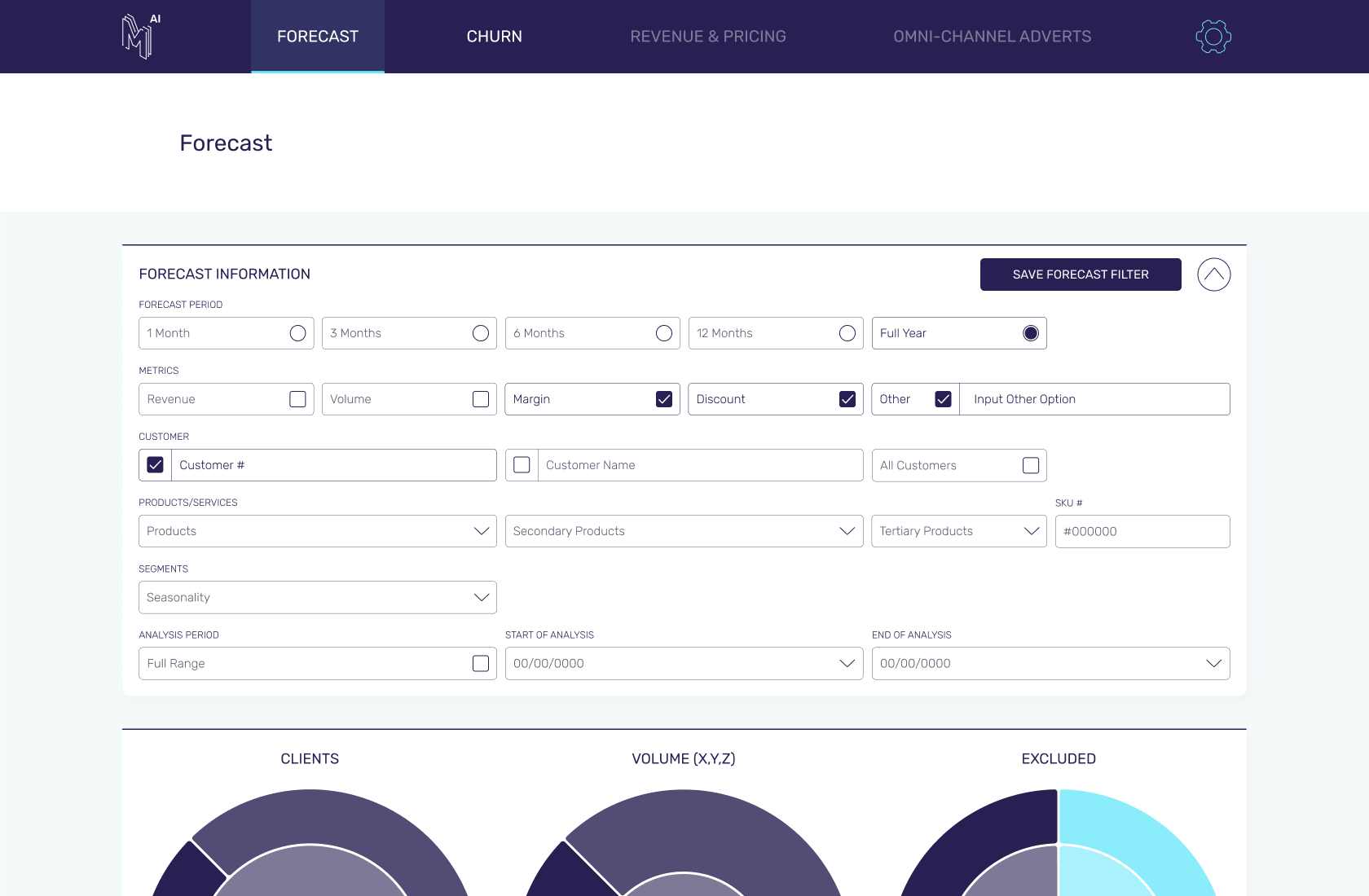Uncheck the Margin metric

(664, 399)
